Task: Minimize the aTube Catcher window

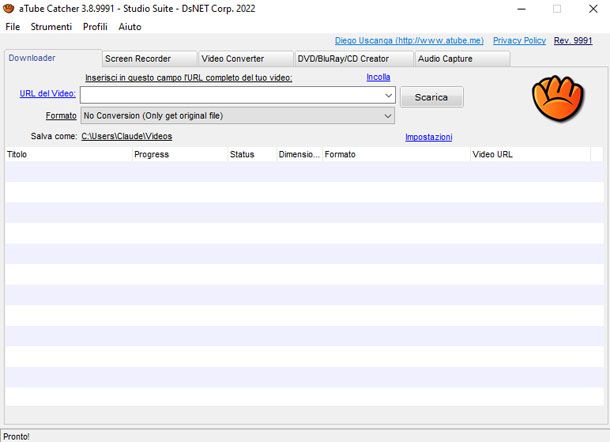Action: click(522, 9)
